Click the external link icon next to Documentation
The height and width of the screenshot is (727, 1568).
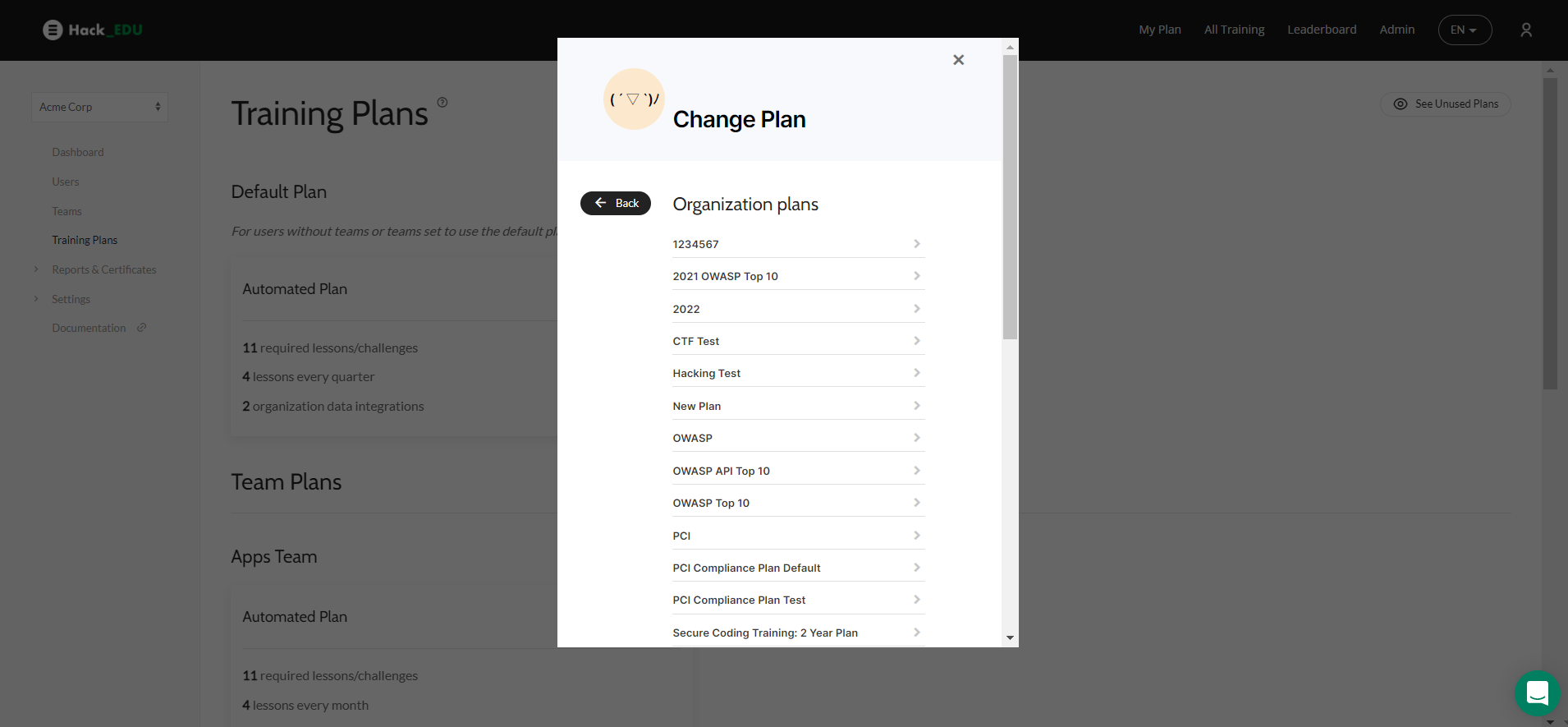[141, 328]
